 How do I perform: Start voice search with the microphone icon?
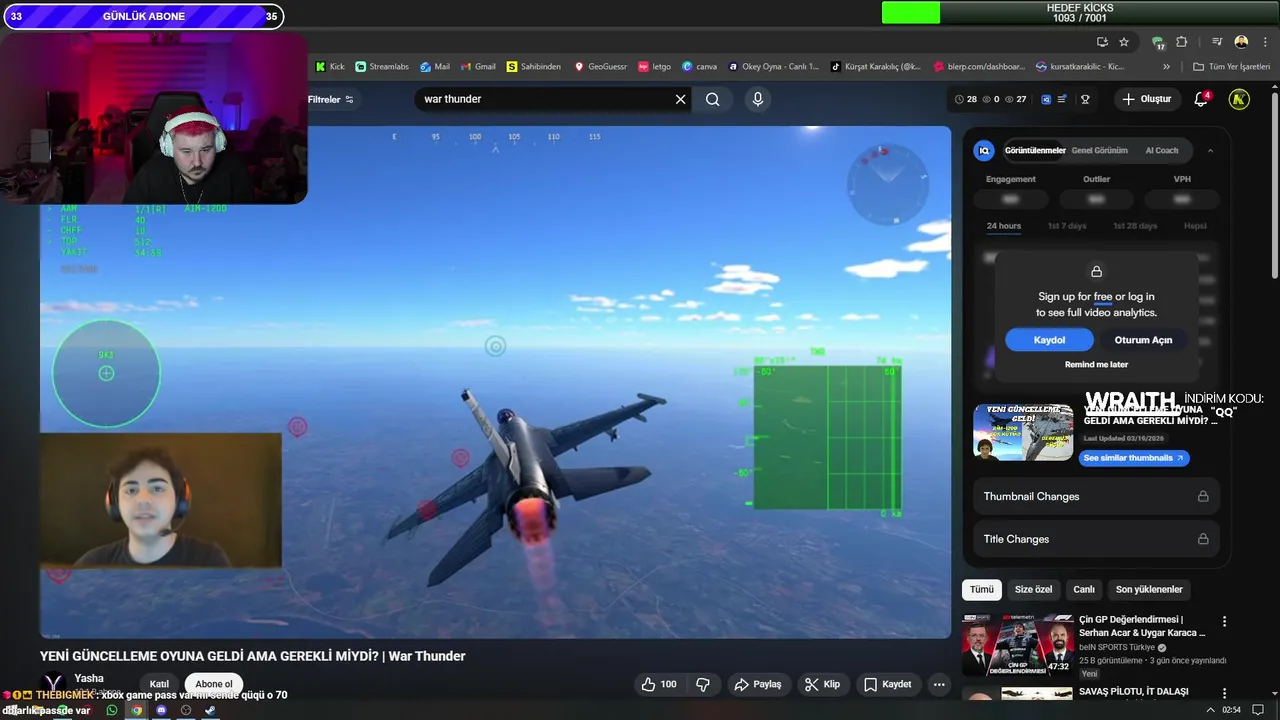pos(758,99)
